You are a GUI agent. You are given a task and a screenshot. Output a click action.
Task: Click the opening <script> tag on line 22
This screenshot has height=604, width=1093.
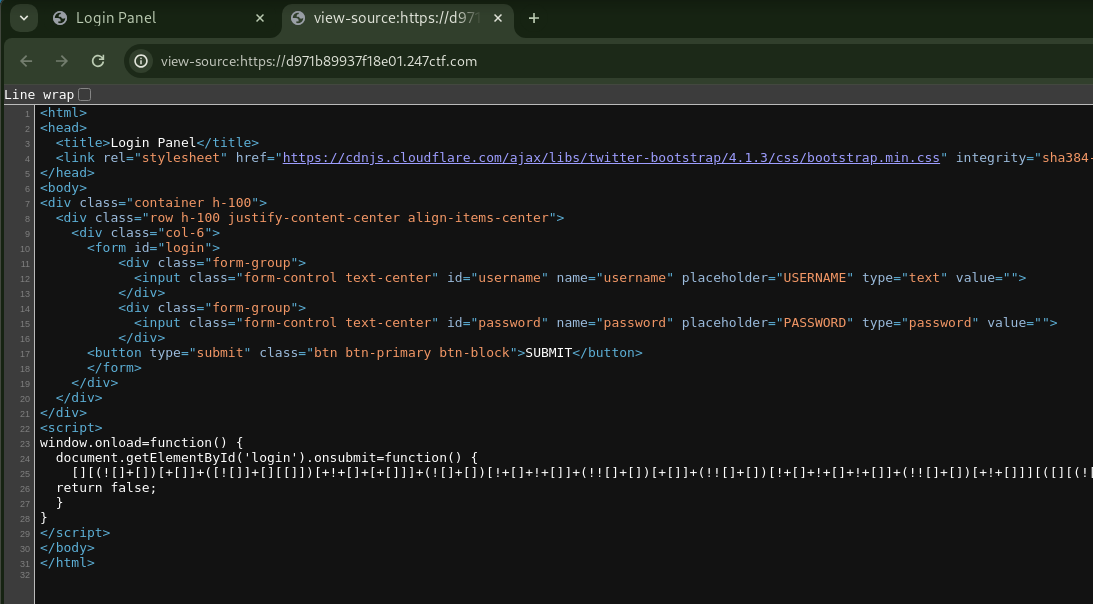coord(71,428)
